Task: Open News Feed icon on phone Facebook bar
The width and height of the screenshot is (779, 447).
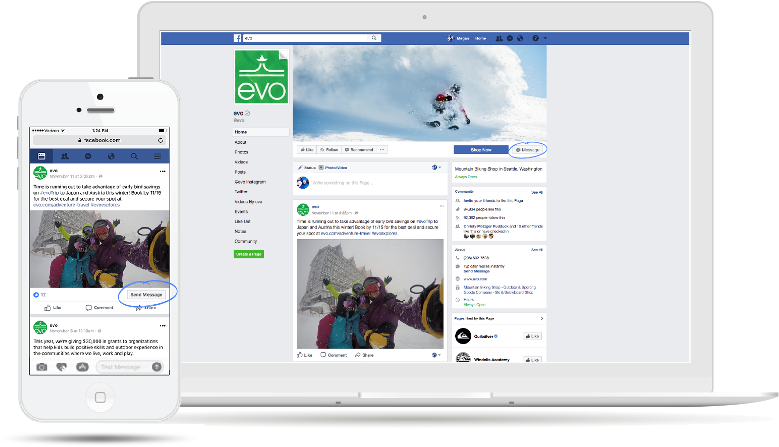Action: (x=41, y=156)
